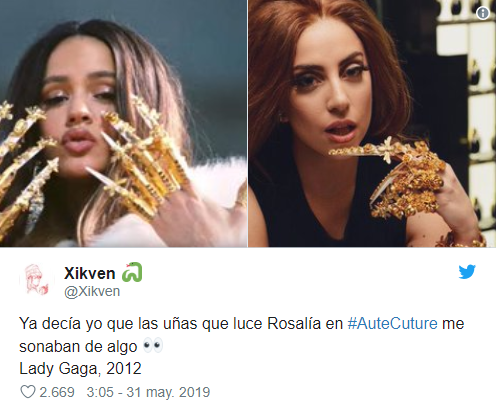Open the Xikven display name link
This screenshot has height=408, width=496.
click(x=90, y=273)
